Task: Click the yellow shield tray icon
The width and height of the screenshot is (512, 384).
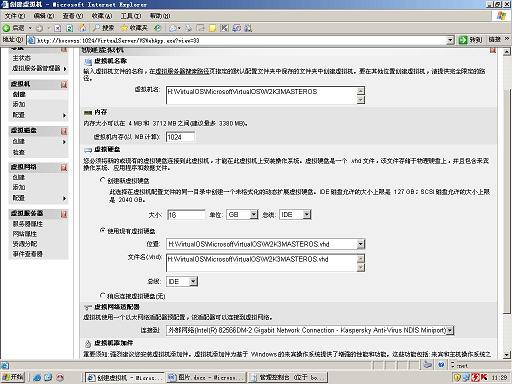Action: point(457,377)
